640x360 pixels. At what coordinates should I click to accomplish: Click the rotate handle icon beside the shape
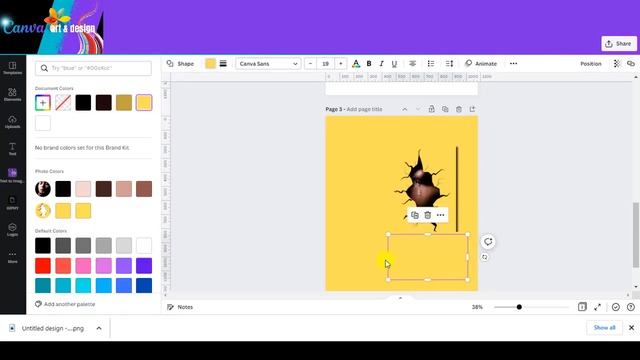point(484,257)
